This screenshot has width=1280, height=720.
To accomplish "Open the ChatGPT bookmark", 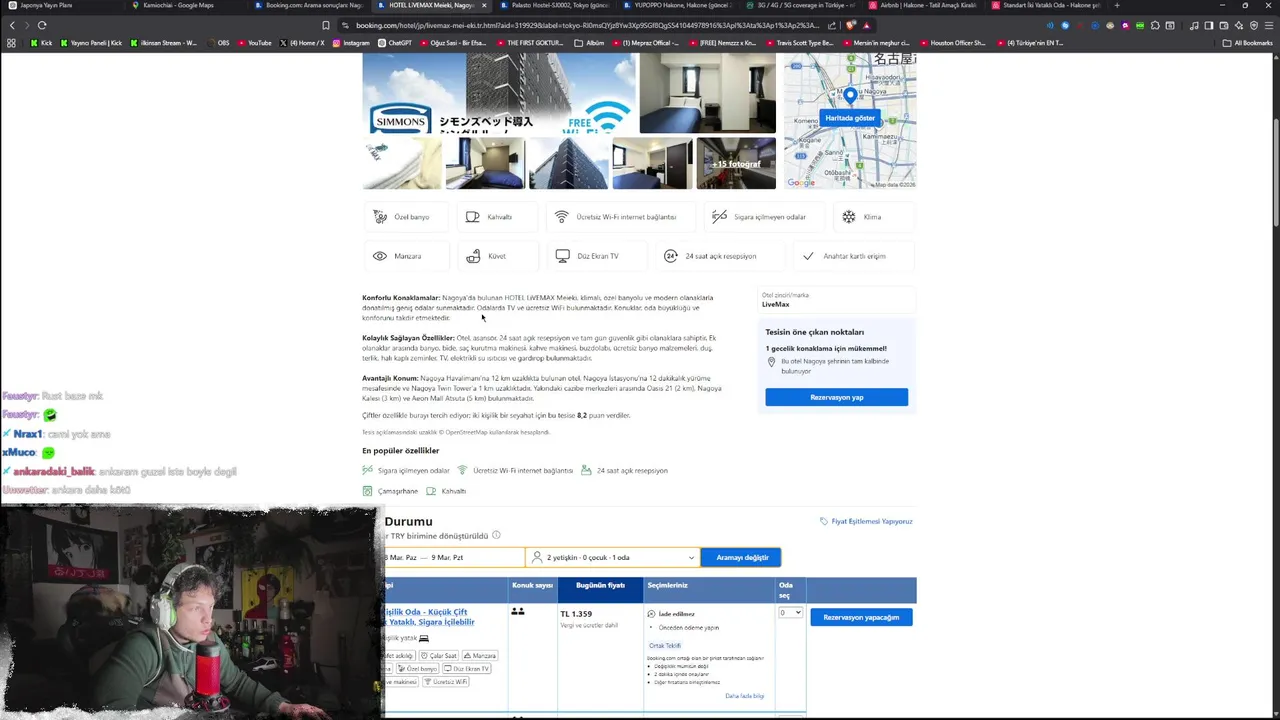I will [395, 43].
